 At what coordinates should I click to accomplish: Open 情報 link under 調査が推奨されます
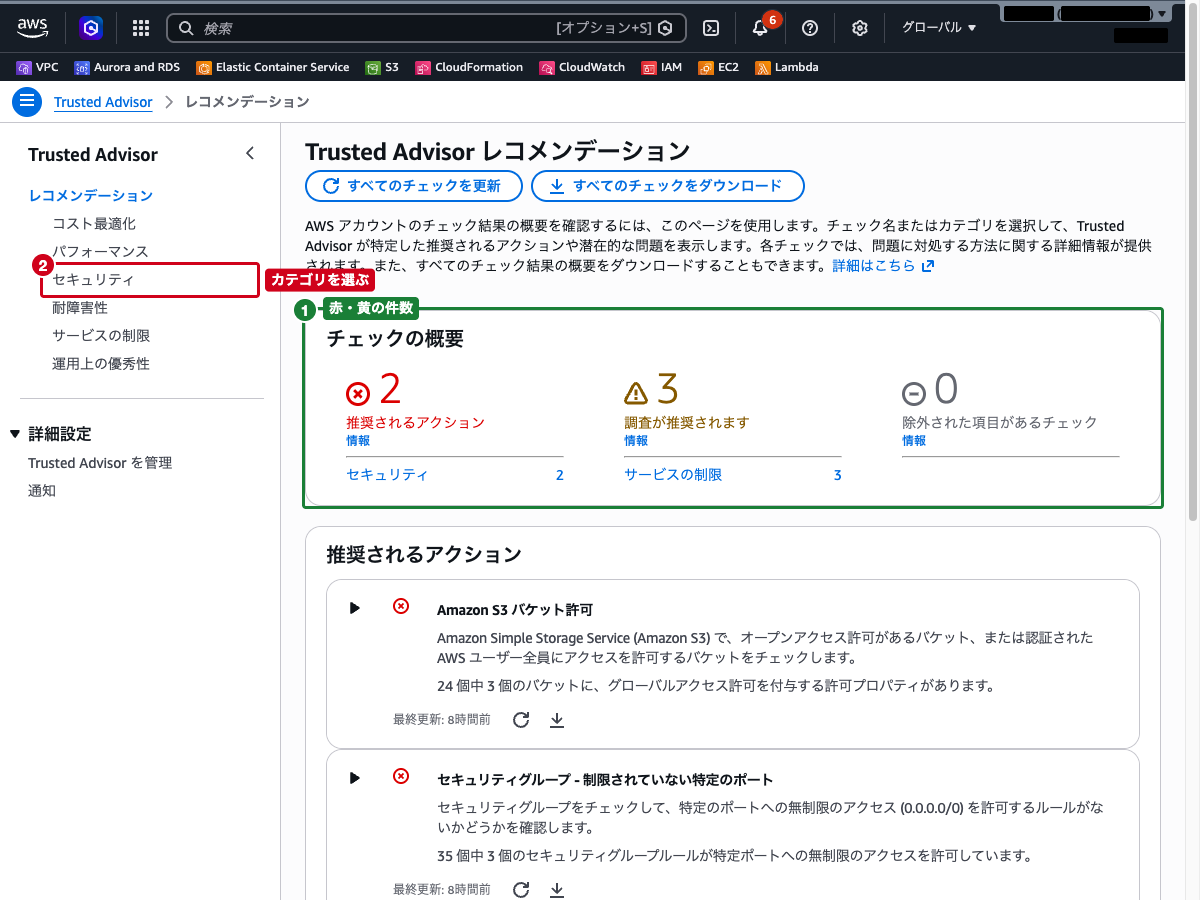point(636,440)
